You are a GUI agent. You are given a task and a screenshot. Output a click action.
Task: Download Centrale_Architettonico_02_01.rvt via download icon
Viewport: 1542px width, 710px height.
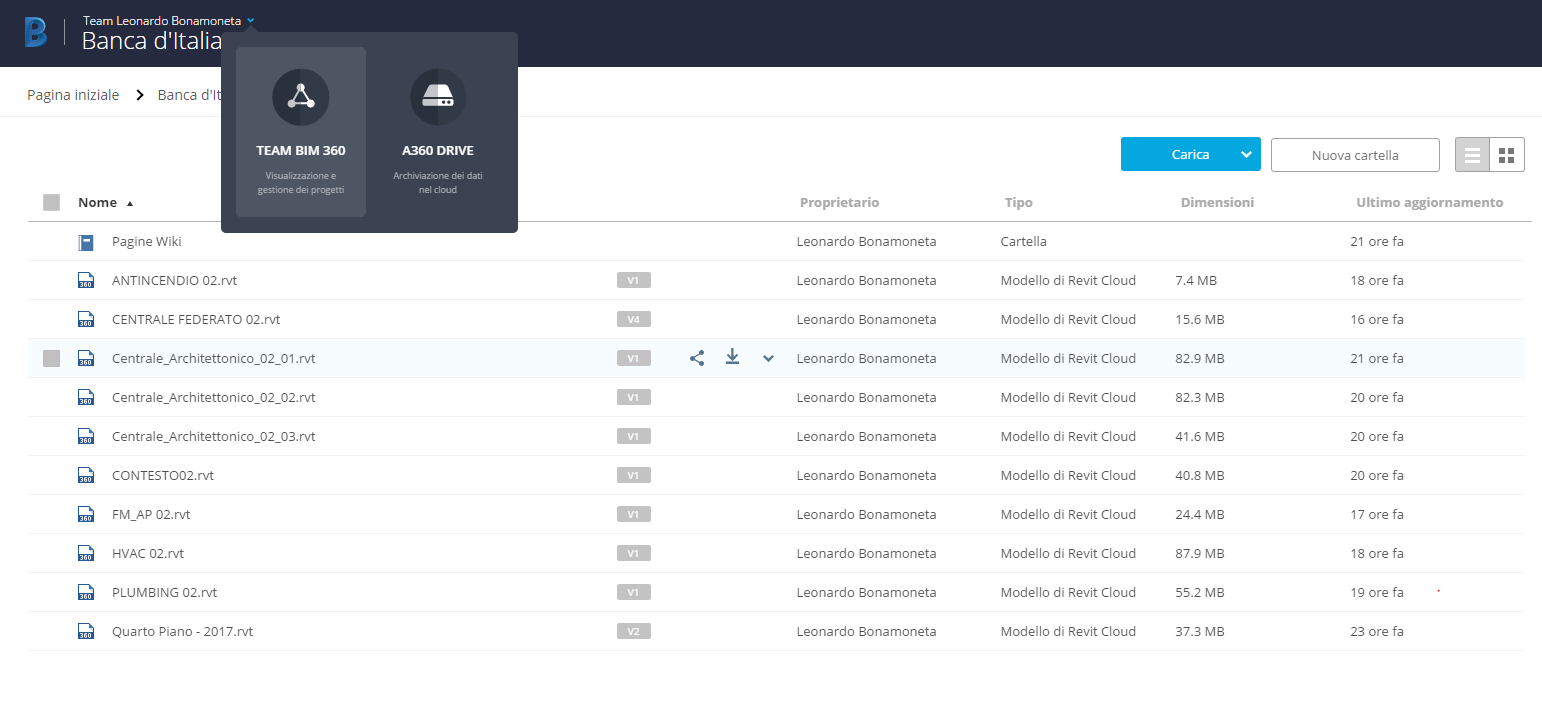pyautogui.click(x=732, y=357)
